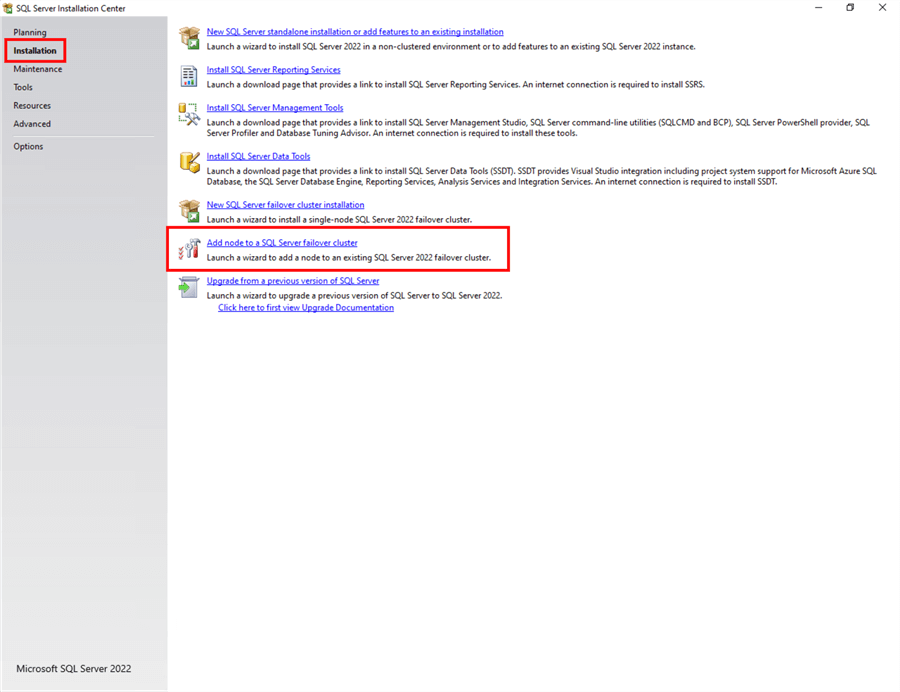Click the SQL Server Installation Center title text

71,9
